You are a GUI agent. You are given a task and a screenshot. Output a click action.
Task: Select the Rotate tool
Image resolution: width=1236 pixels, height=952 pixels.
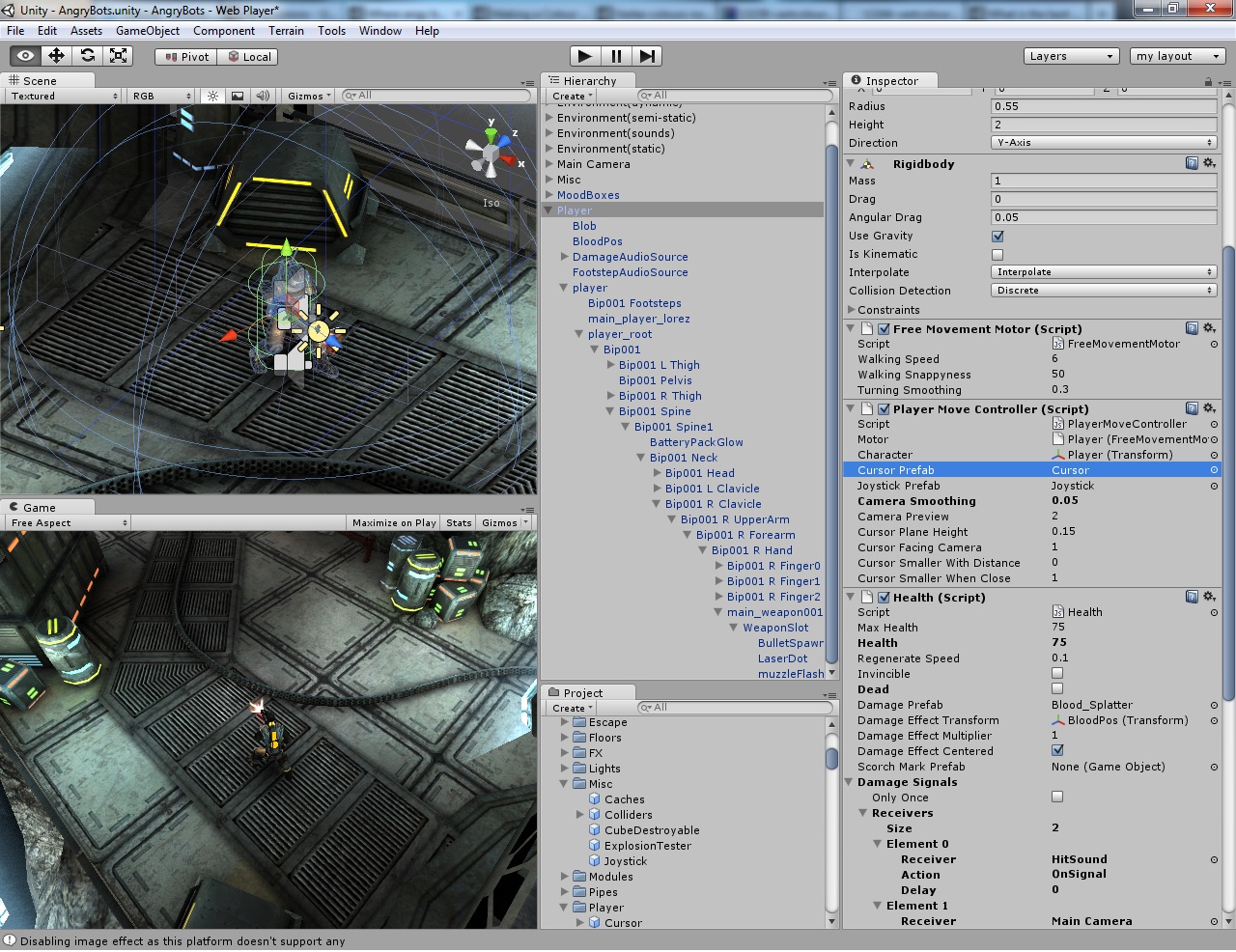tap(88, 56)
